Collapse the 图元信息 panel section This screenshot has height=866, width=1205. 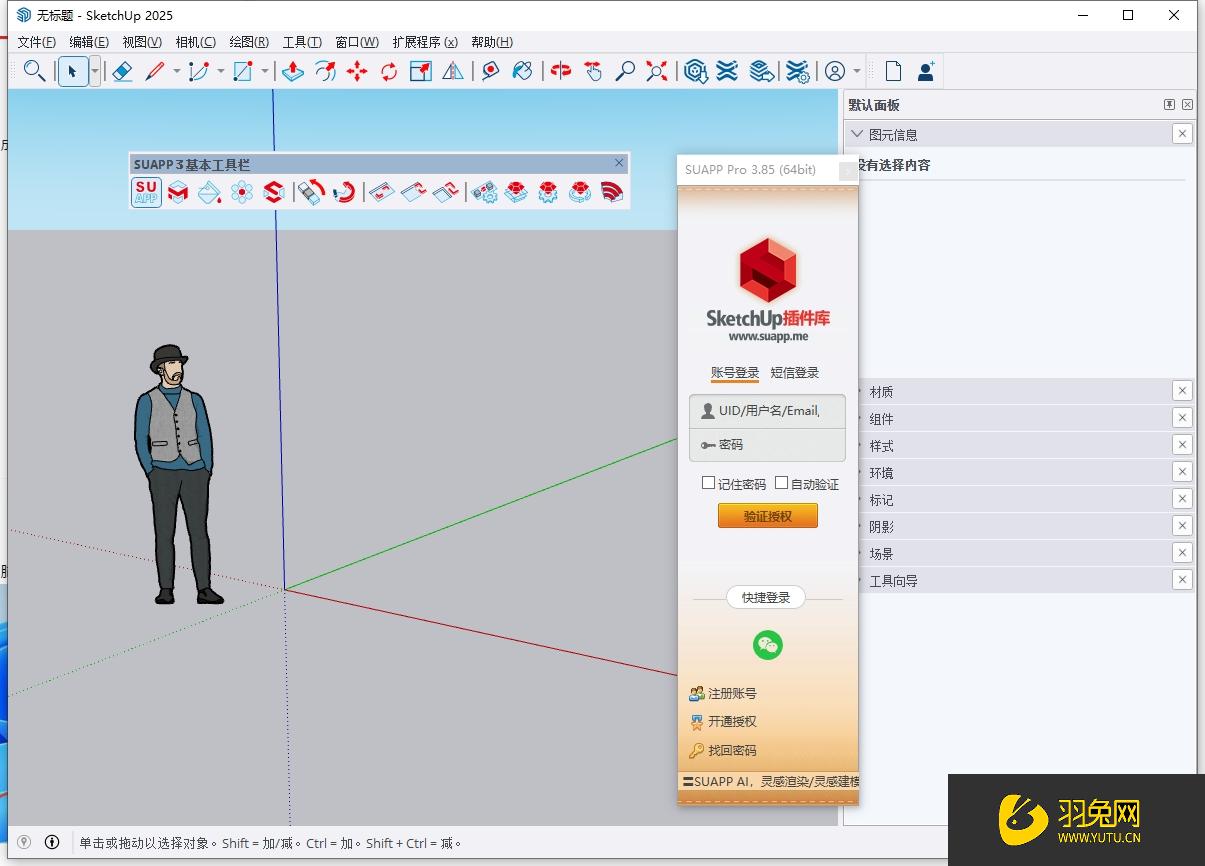(857, 134)
